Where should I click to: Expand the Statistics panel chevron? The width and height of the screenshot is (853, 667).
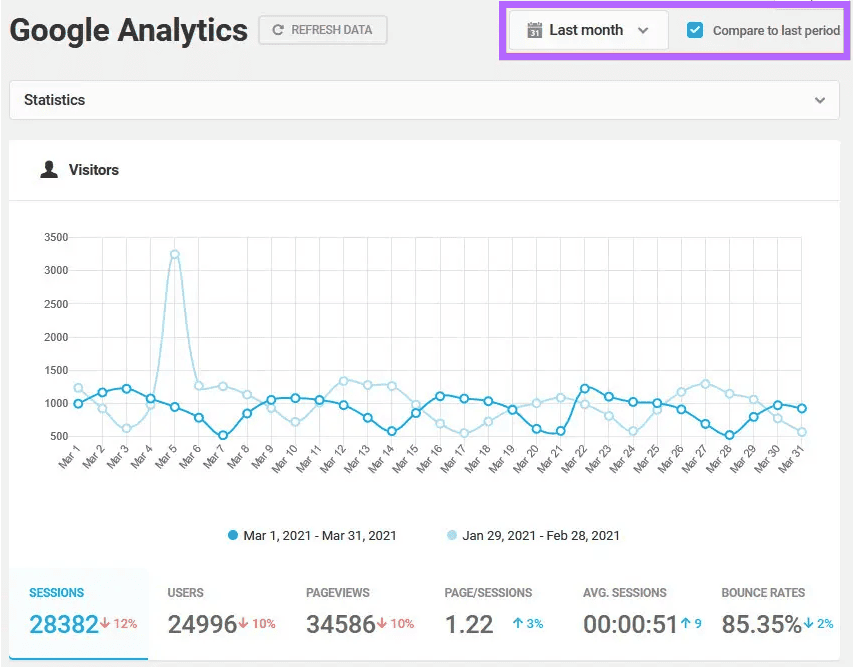tap(820, 100)
